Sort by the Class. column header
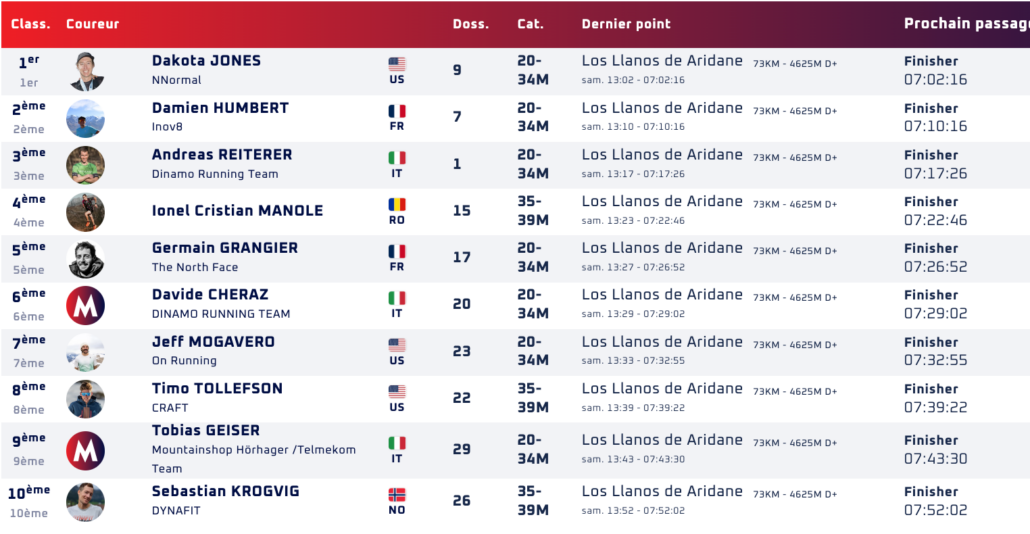Screen dimensions: 1030x534 [x=30, y=24]
